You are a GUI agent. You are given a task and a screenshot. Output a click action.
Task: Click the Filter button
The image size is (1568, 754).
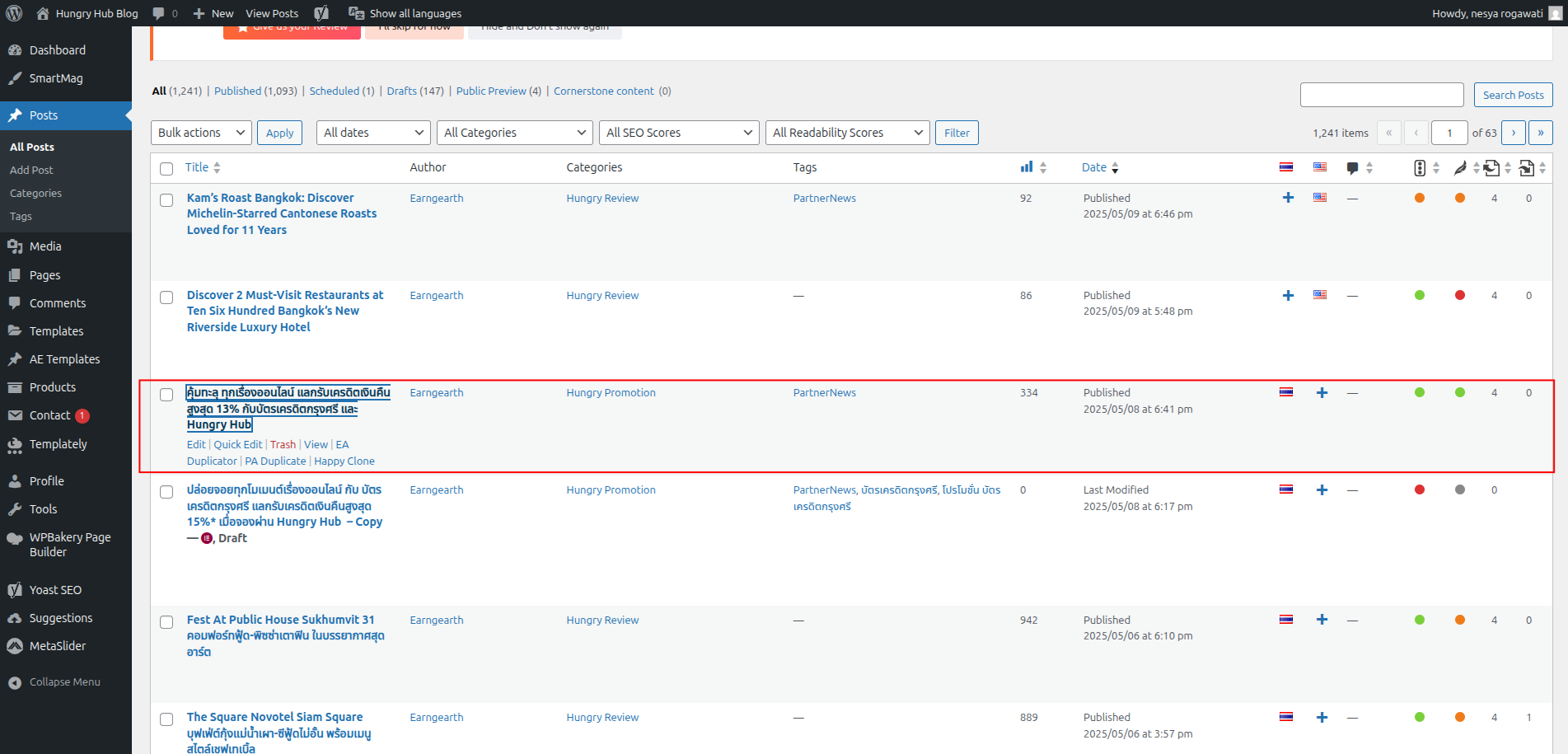[x=957, y=133]
